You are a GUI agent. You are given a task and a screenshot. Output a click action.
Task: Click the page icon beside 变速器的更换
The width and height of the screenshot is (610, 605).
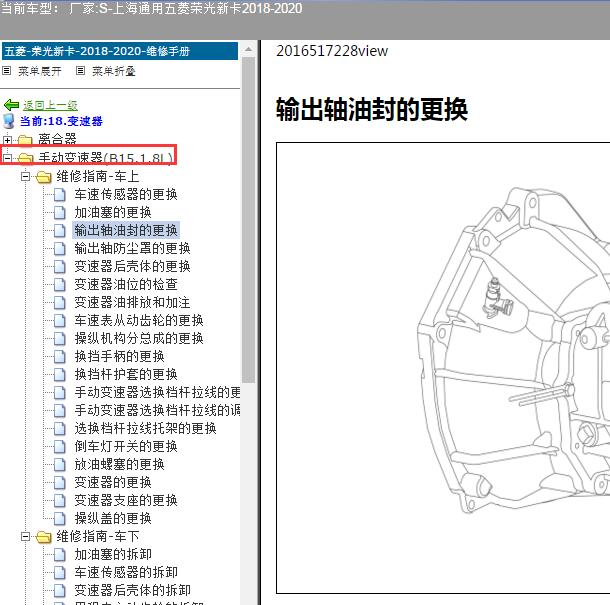(x=60, y=482)
